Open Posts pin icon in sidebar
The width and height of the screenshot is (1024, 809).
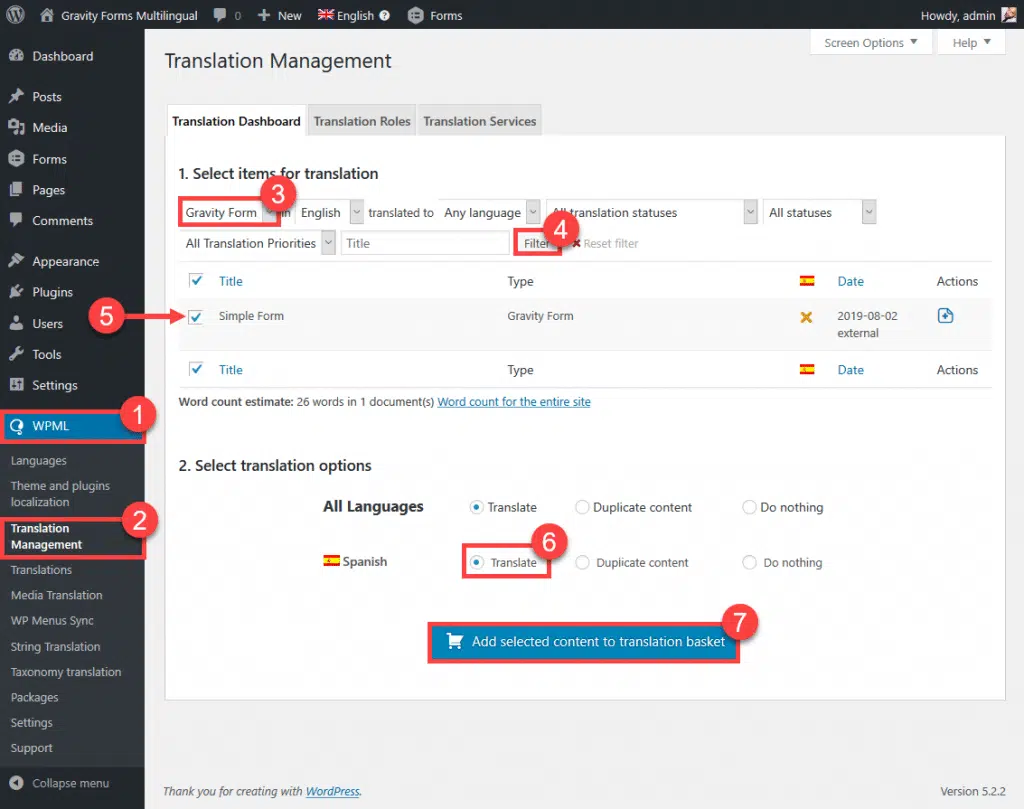[x=16, y=97]
